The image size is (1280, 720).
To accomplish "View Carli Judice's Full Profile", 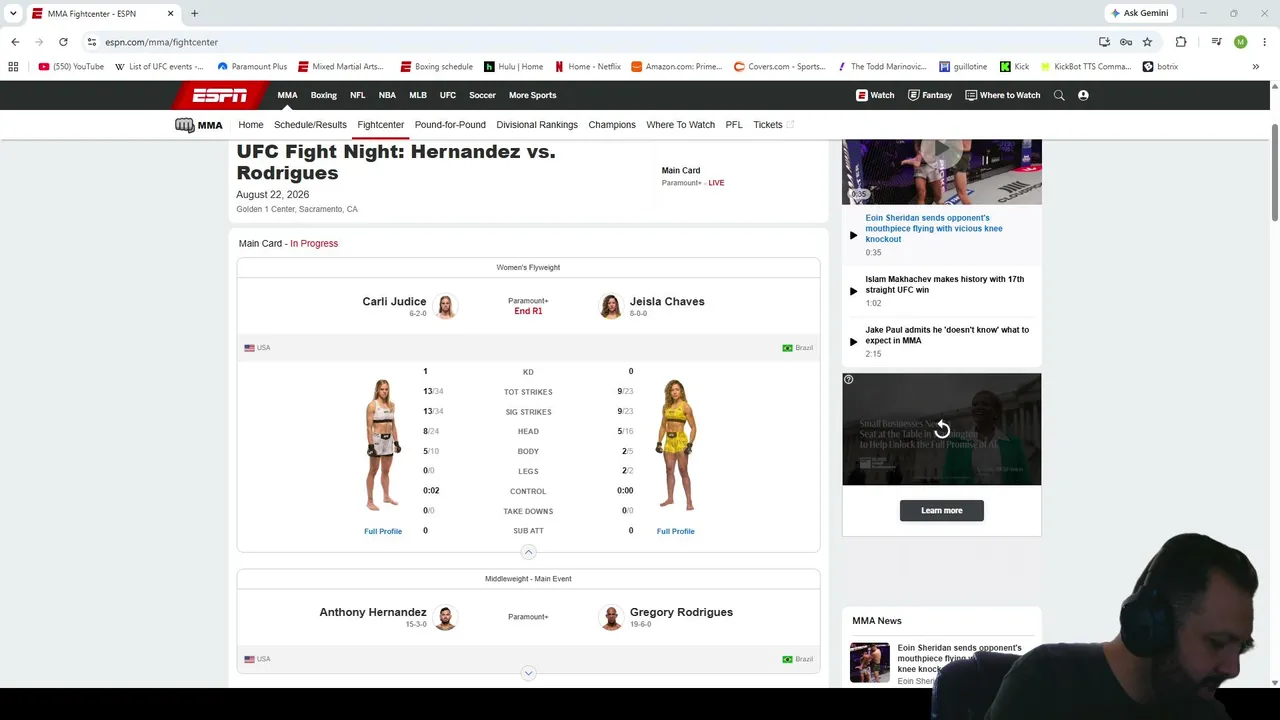I will tap(383, 531).
